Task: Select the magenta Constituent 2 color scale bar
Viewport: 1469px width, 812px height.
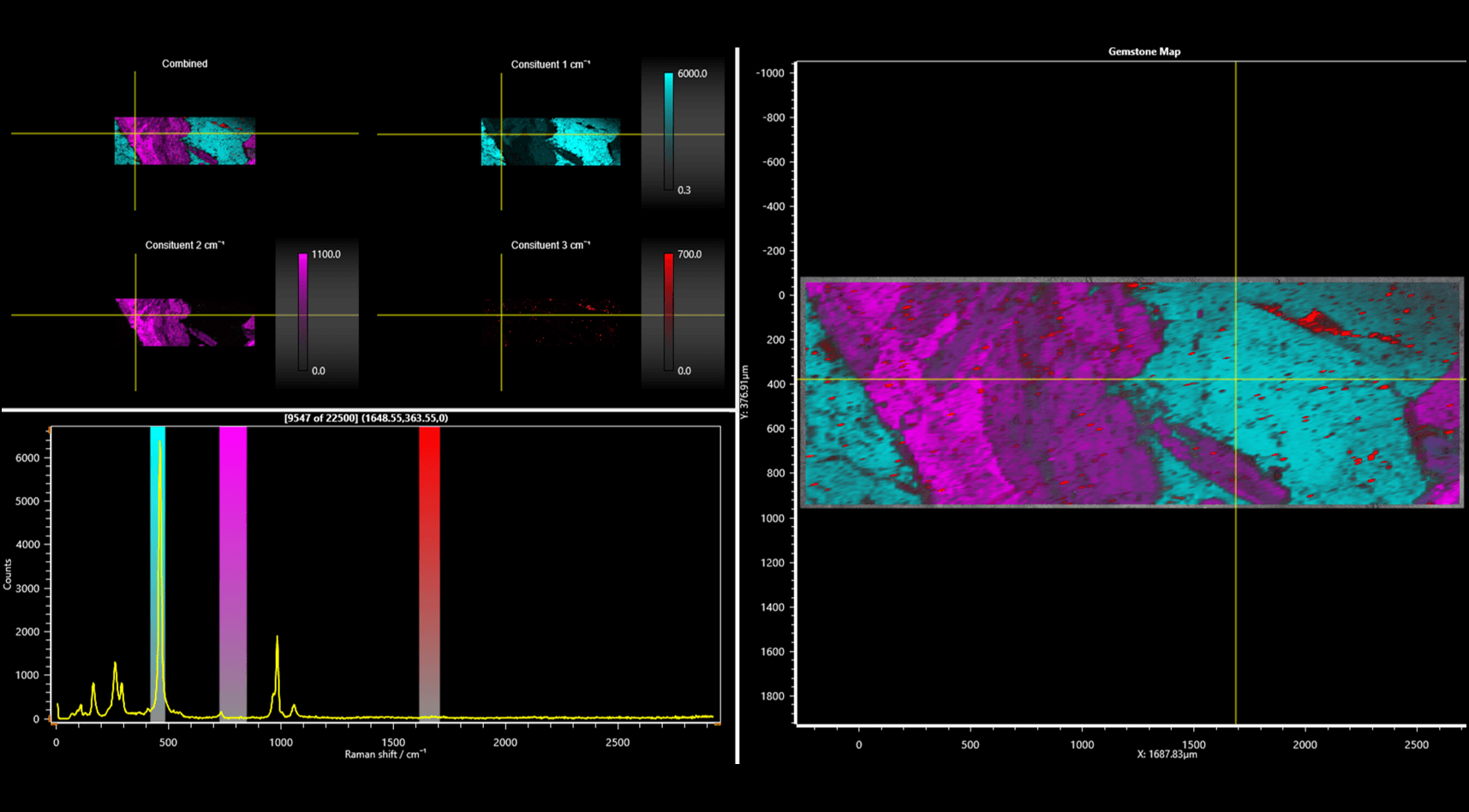Action: (302, 312)
